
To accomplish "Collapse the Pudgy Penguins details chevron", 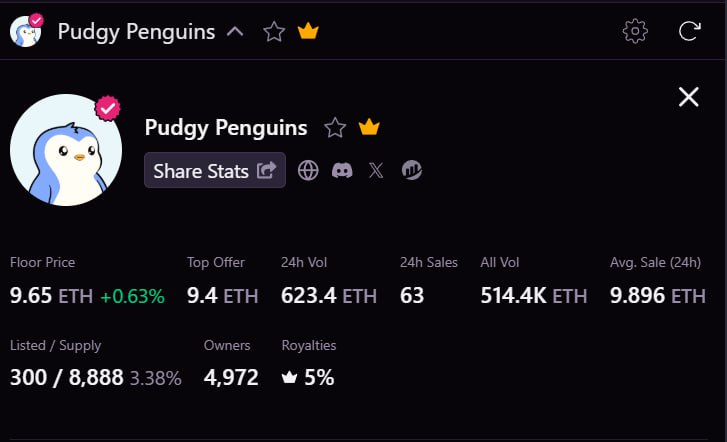I will click(235, 32).
